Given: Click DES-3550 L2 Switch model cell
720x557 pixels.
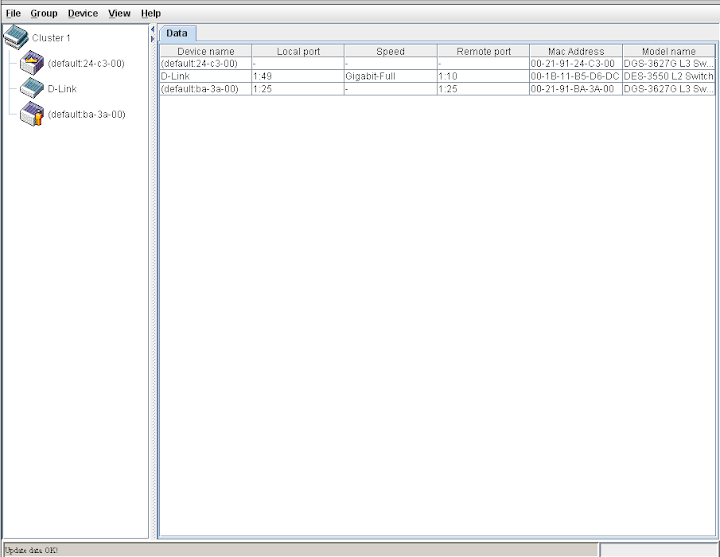Looking at the screenshot, I should pos(669,76).
